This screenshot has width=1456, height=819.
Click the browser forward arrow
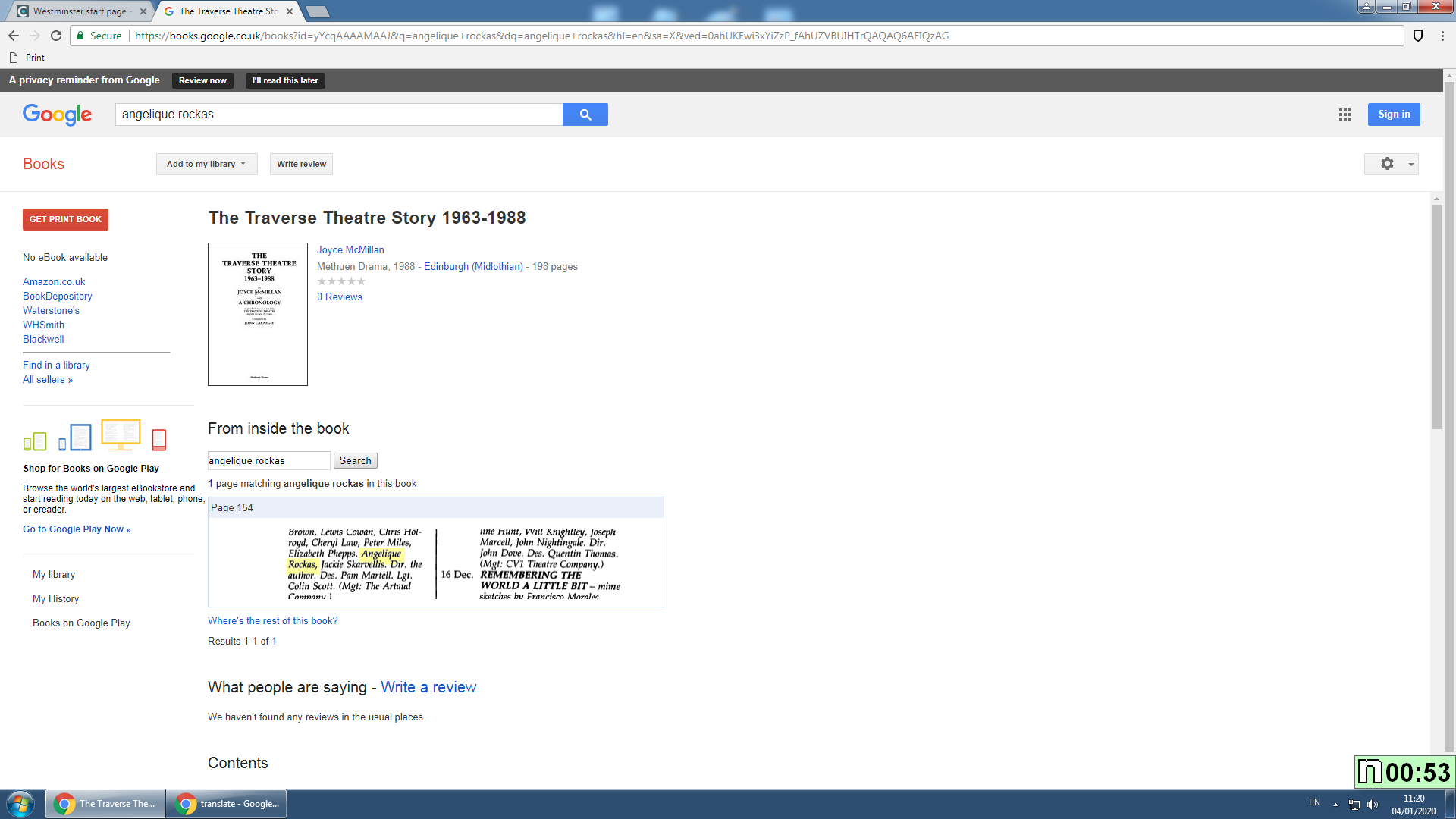pos(35,36)
